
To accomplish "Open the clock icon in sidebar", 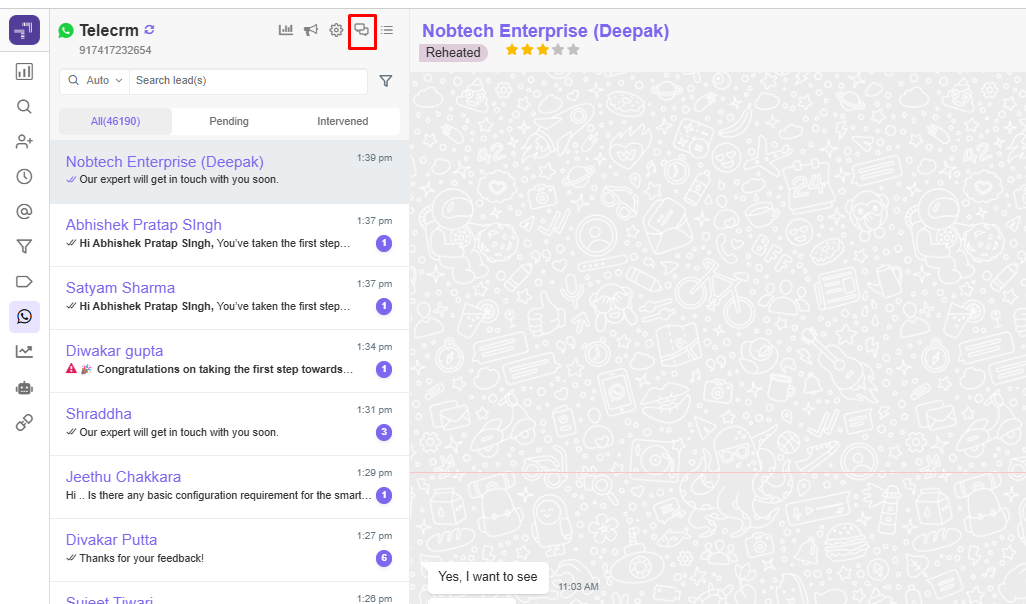I will tap(24, 177).
